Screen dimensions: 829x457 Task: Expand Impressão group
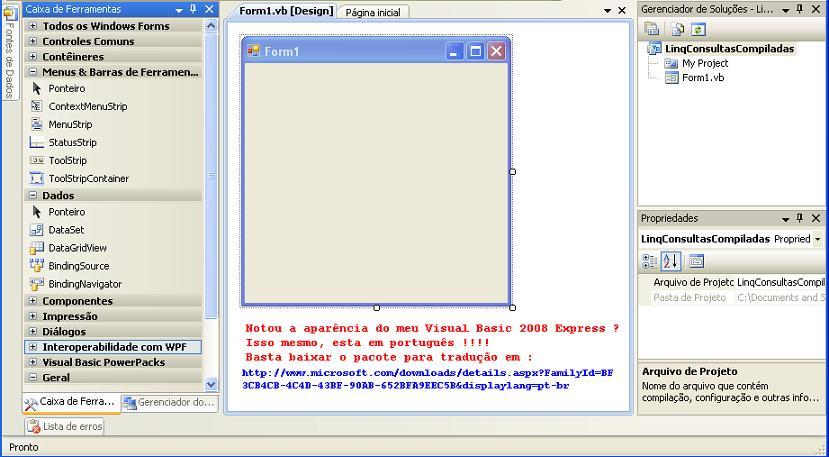click(x=33, y=316)
